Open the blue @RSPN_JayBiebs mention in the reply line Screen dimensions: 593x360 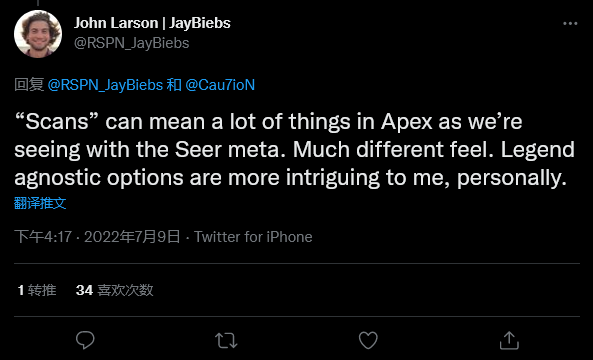tap(105, 85)
